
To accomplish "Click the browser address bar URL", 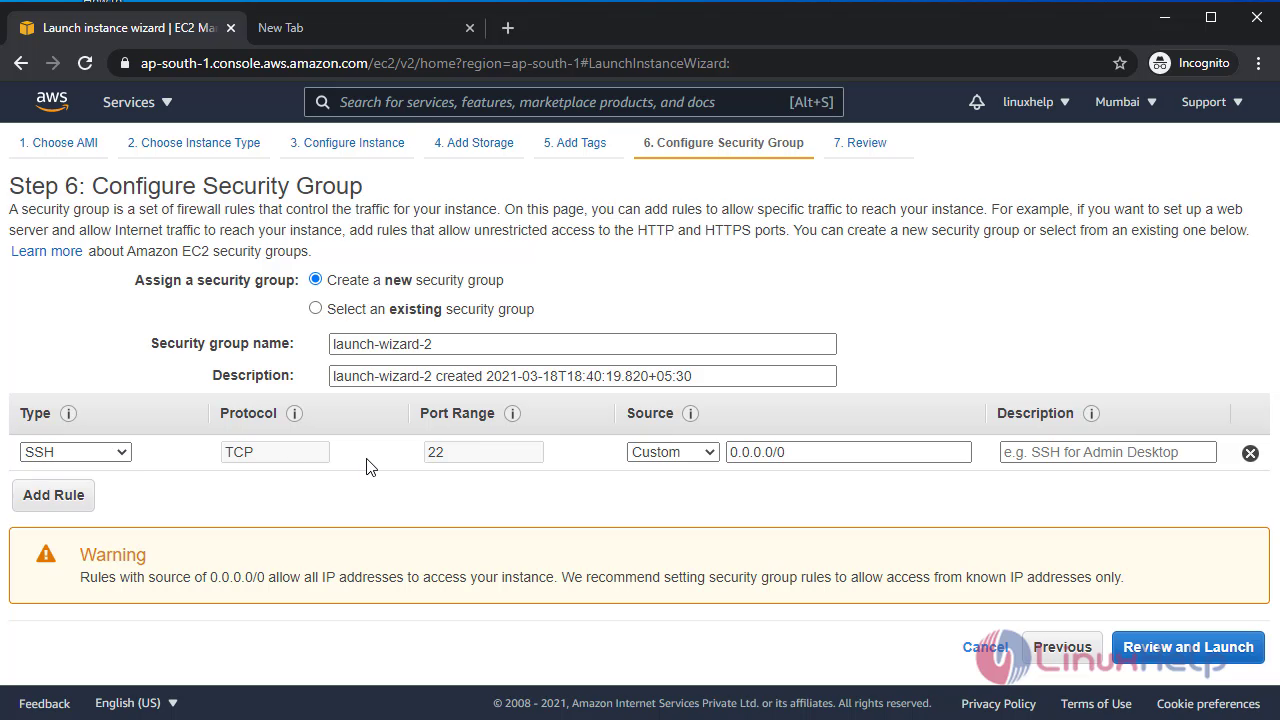I will 435,63.
